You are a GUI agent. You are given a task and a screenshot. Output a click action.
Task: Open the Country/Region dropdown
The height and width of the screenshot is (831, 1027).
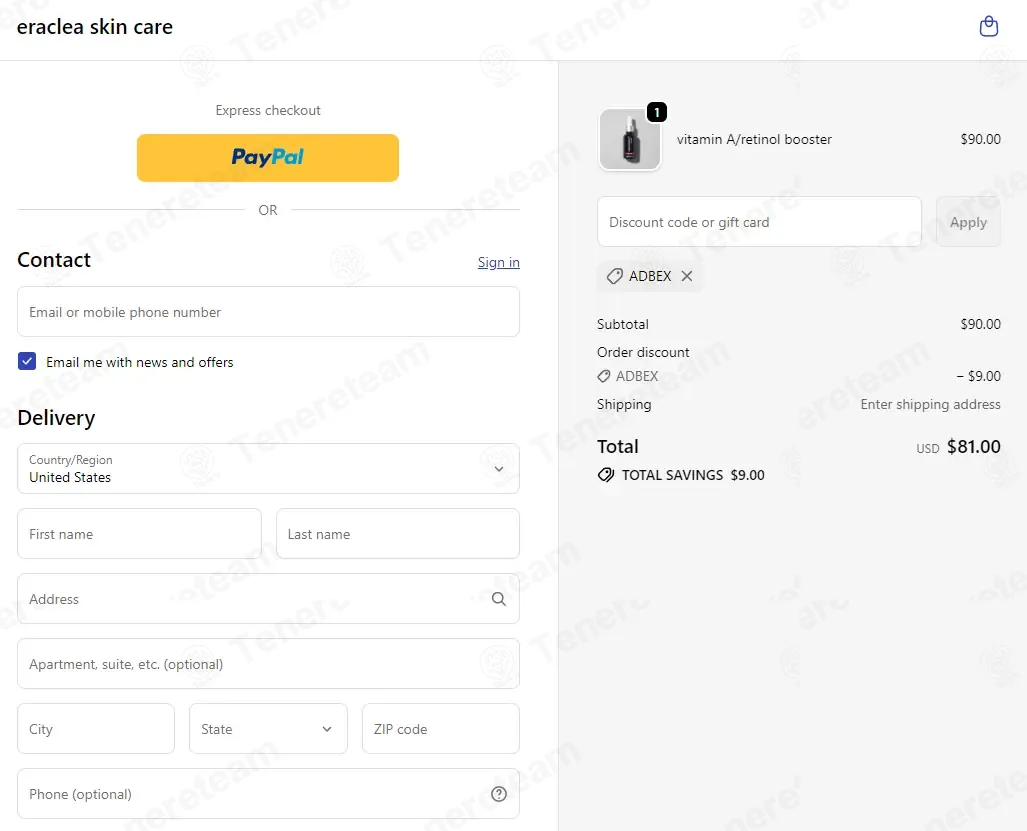tap(268, 469)
